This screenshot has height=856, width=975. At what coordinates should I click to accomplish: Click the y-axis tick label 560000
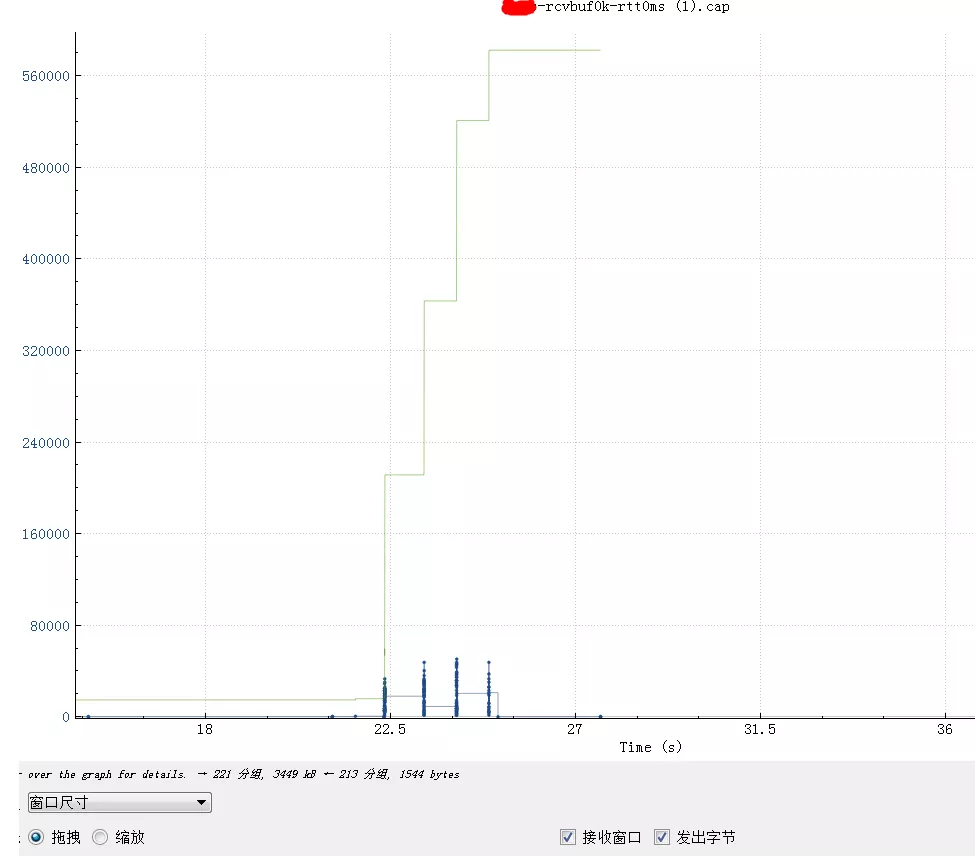46,76
